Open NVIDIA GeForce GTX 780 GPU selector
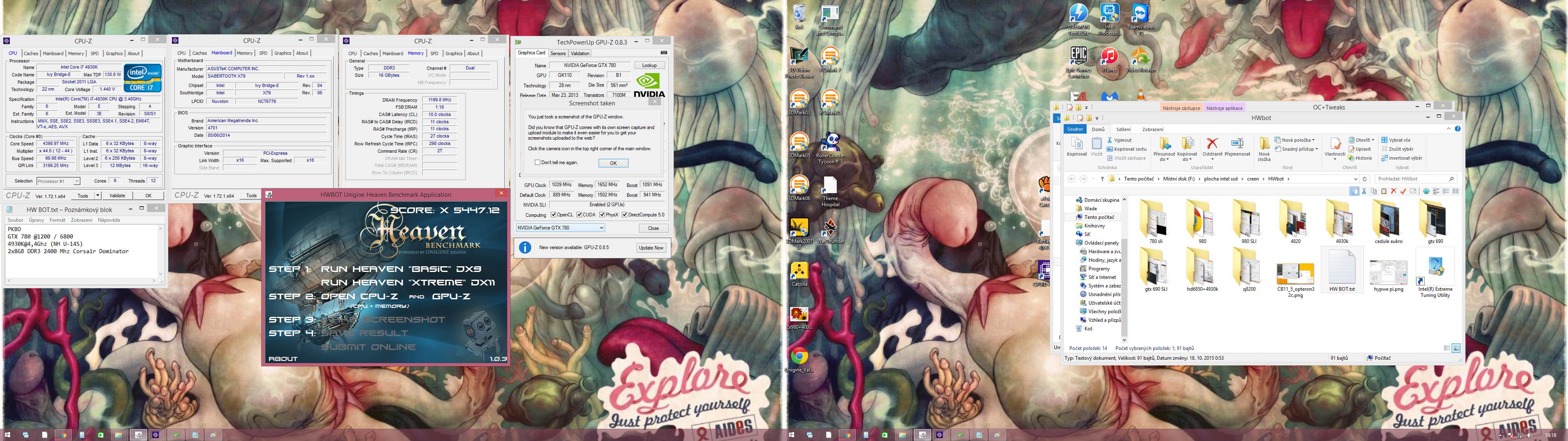The image size is (1568, 441). (x=560, y=228)
